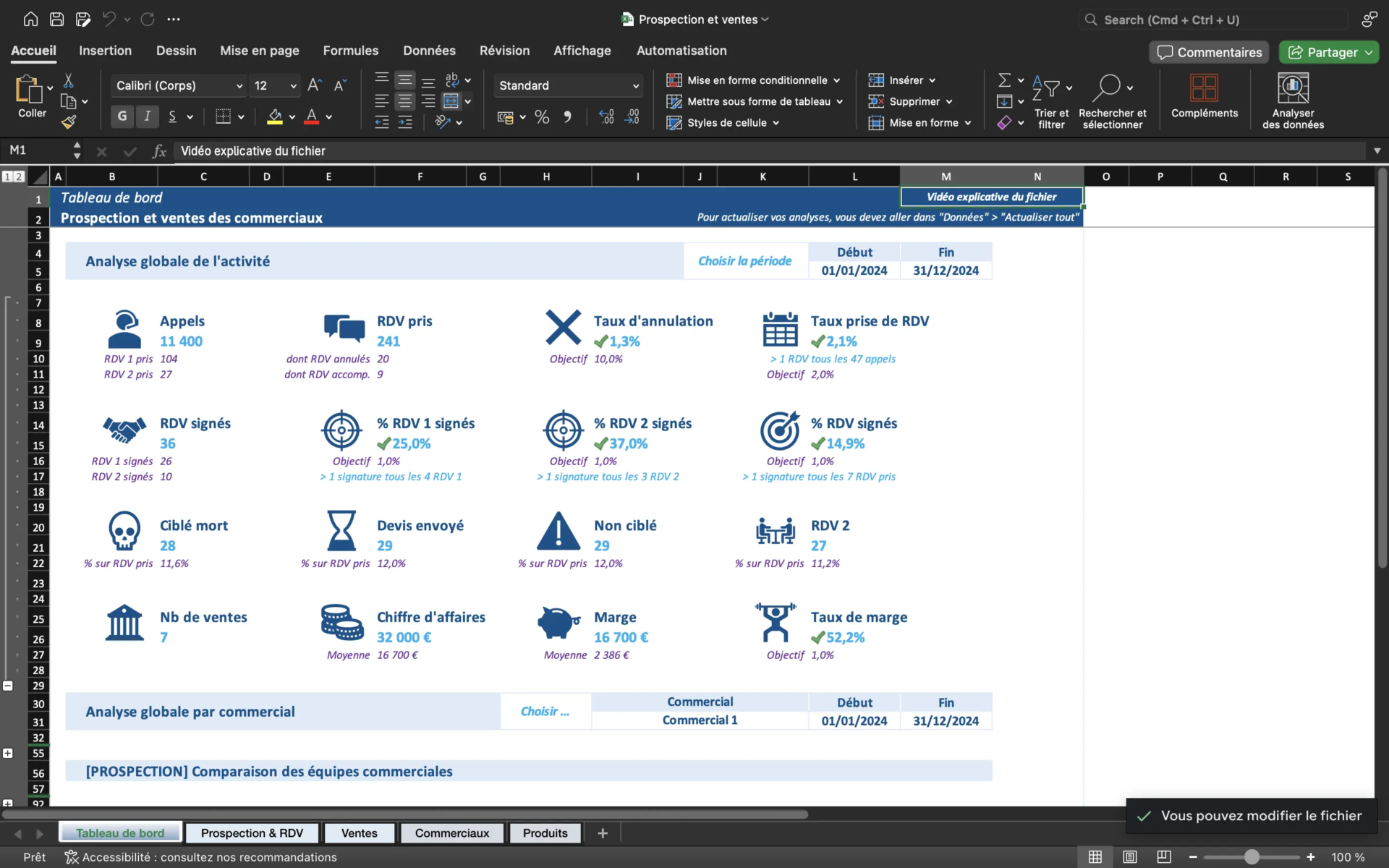The width and height of the screenshot is (1389, 868).
Task: Open the more options ellipsis in title bar
Action: (174, 20)
